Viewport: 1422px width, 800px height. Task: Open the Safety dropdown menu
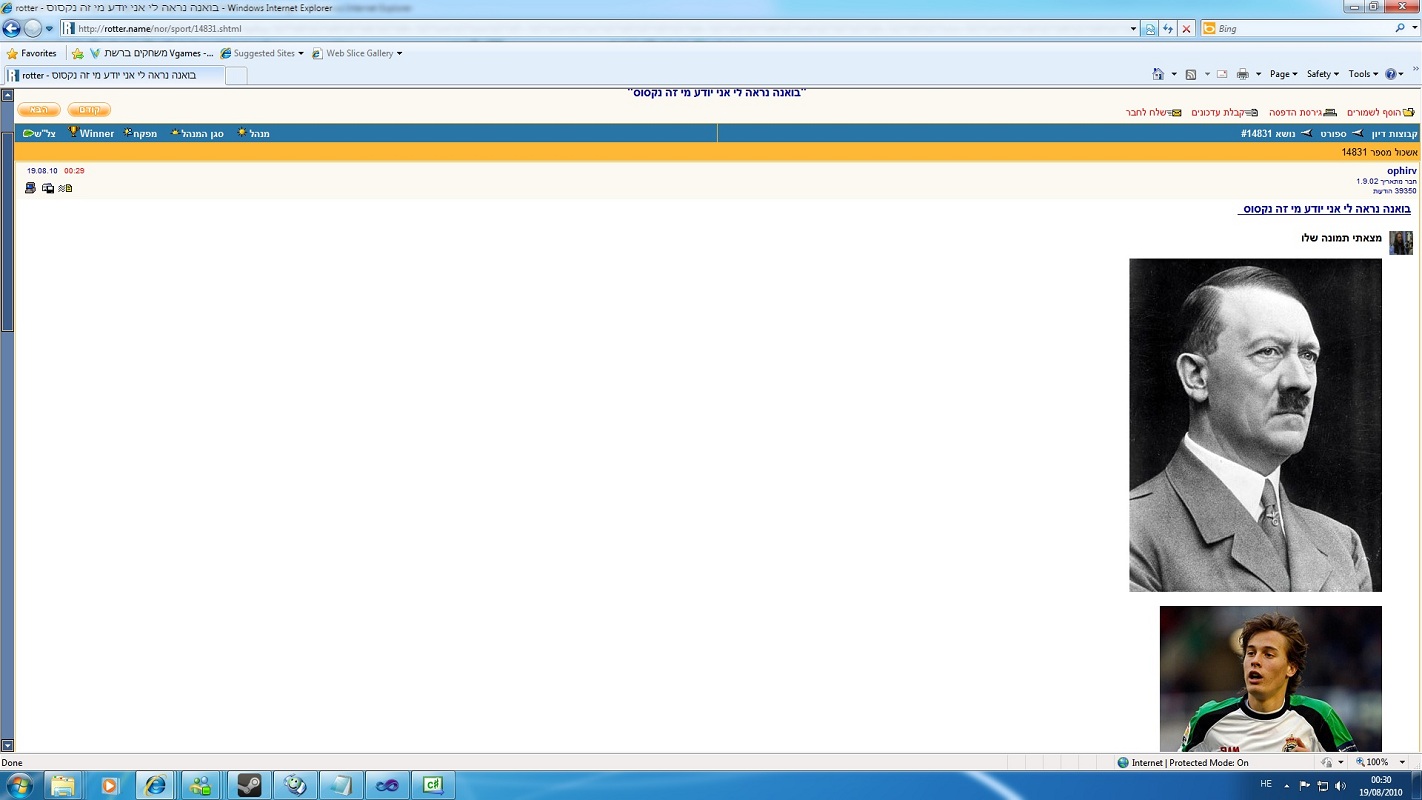point(1323,74)
